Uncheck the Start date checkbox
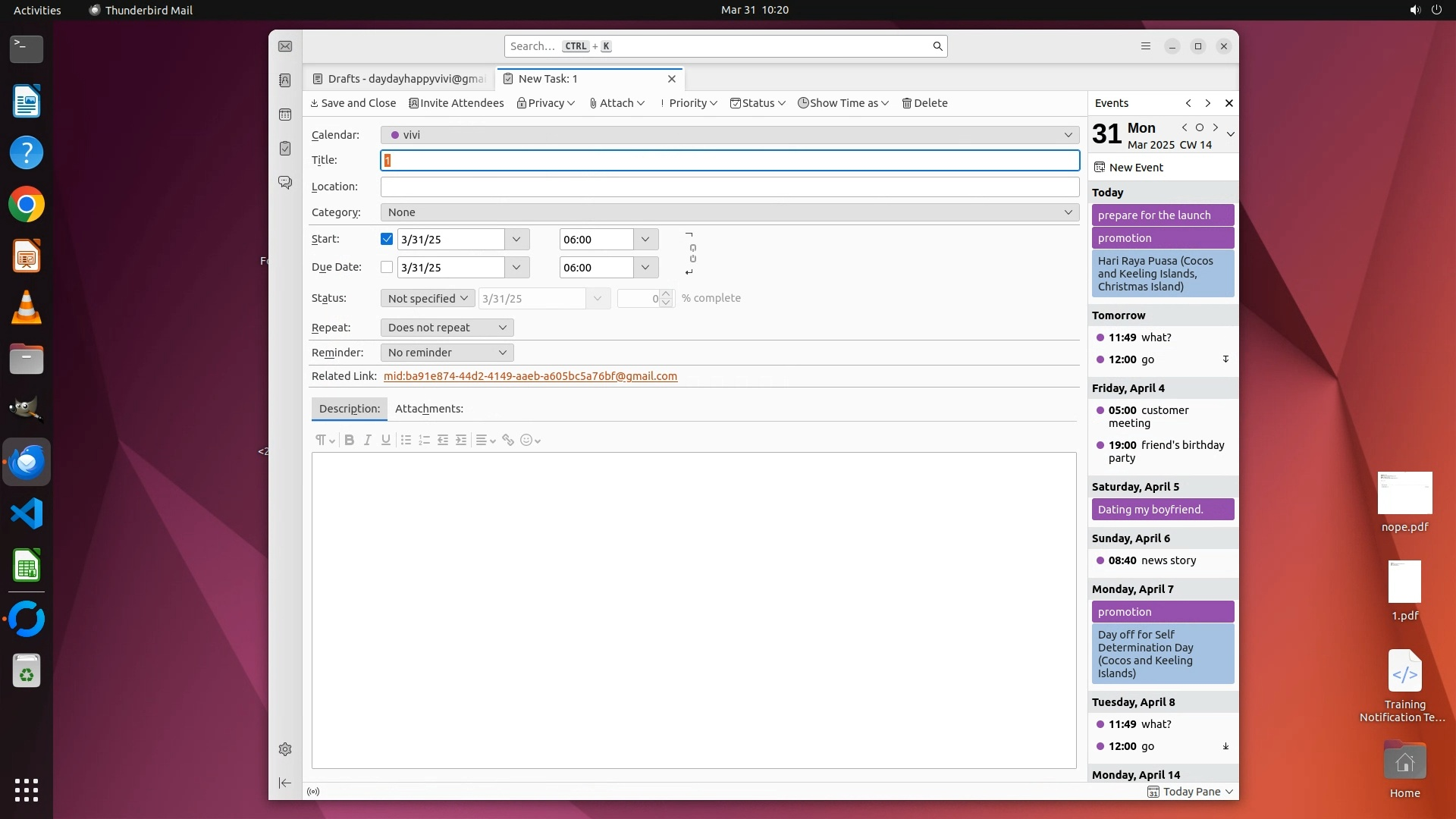Viewport: 1456px width, 819px height. point(387,239)
